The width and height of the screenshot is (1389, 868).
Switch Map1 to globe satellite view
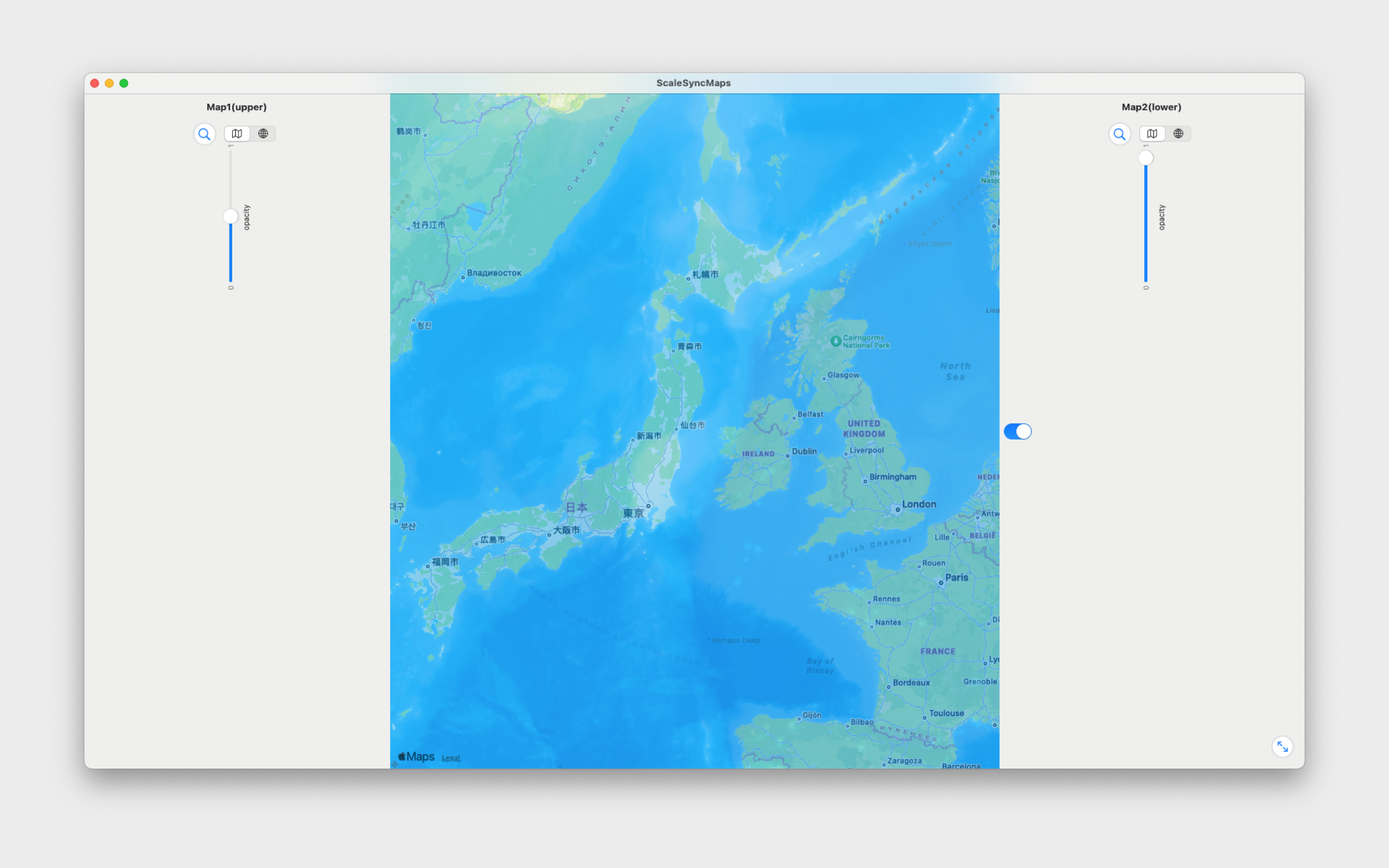coord(263,134)
